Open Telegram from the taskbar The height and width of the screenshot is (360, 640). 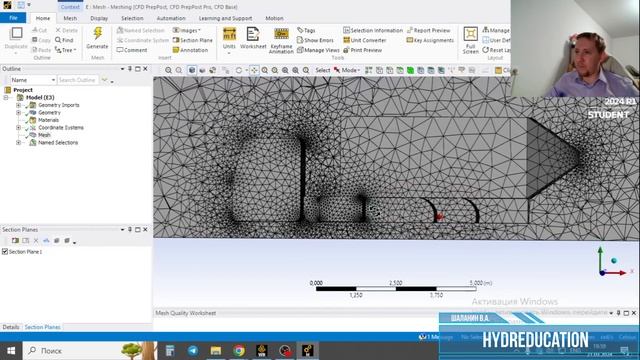click(x=193, y=350)
